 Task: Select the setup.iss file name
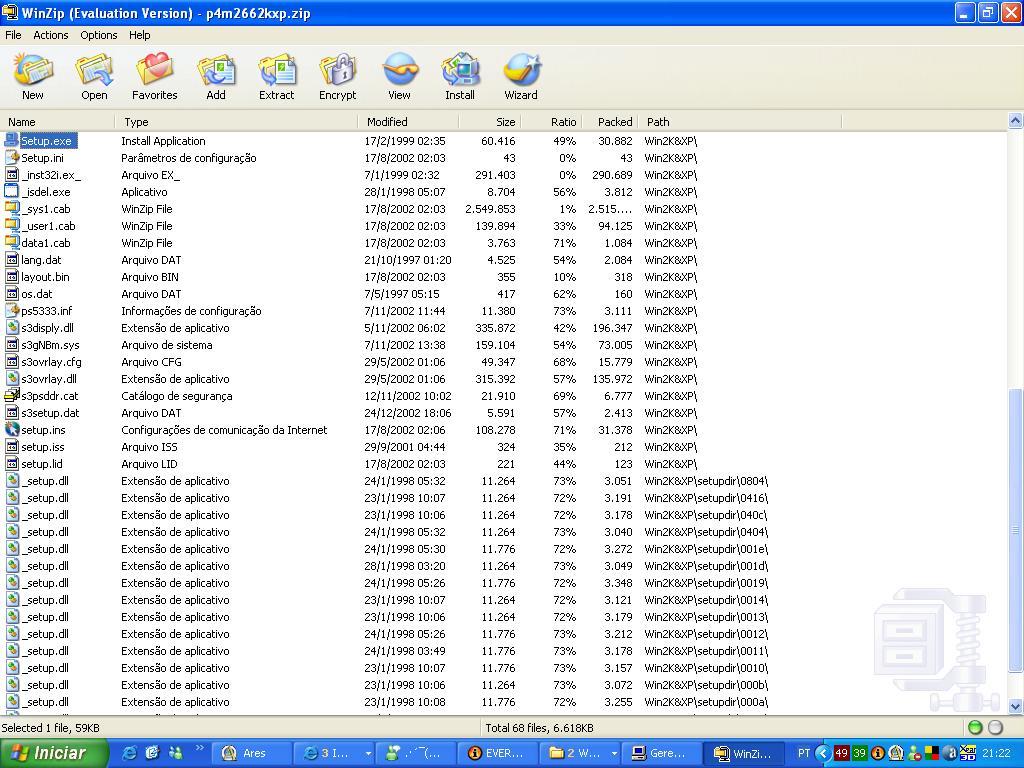click(43, 447)
